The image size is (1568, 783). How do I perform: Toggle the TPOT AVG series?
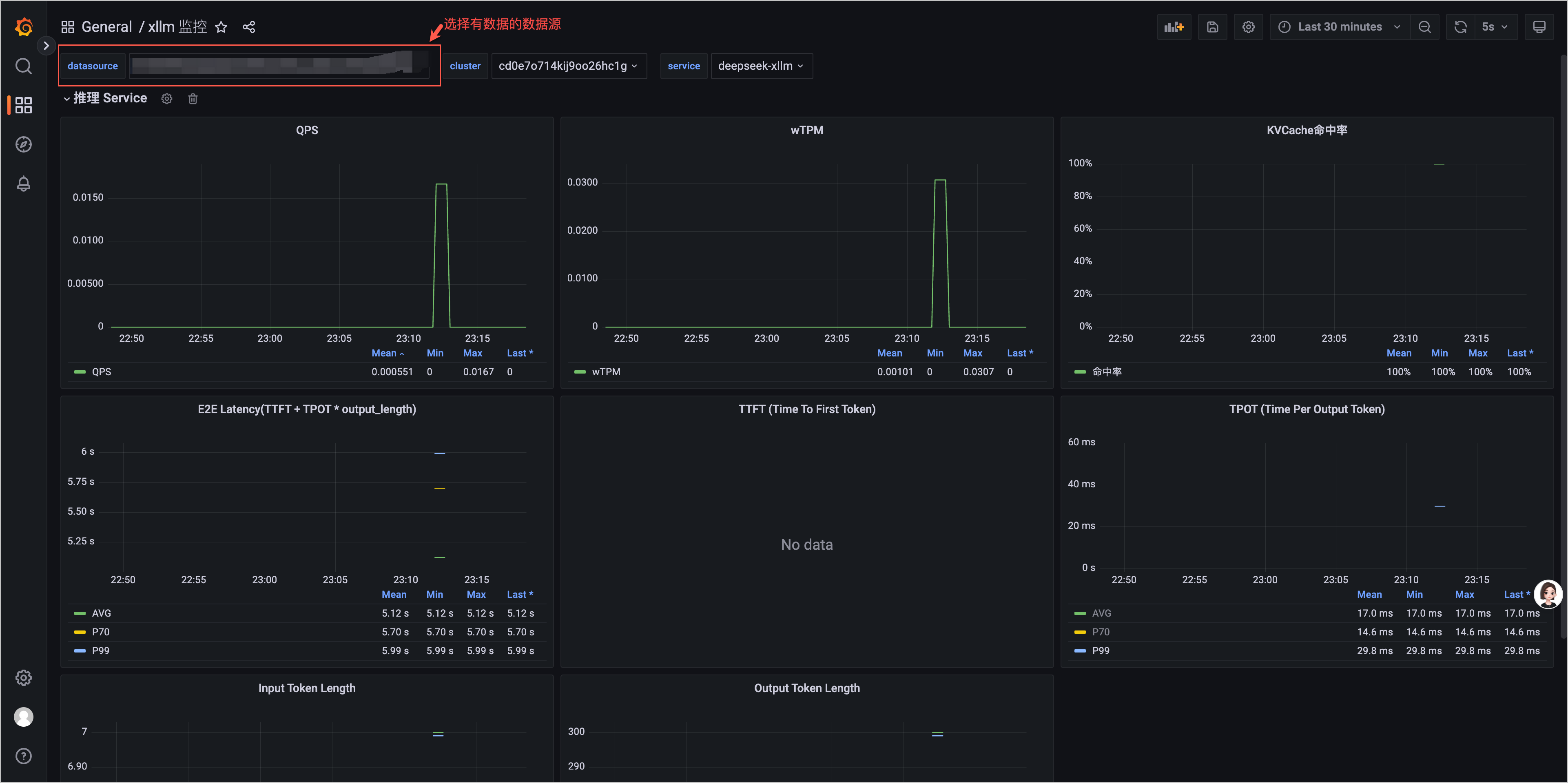(1102, 613)
